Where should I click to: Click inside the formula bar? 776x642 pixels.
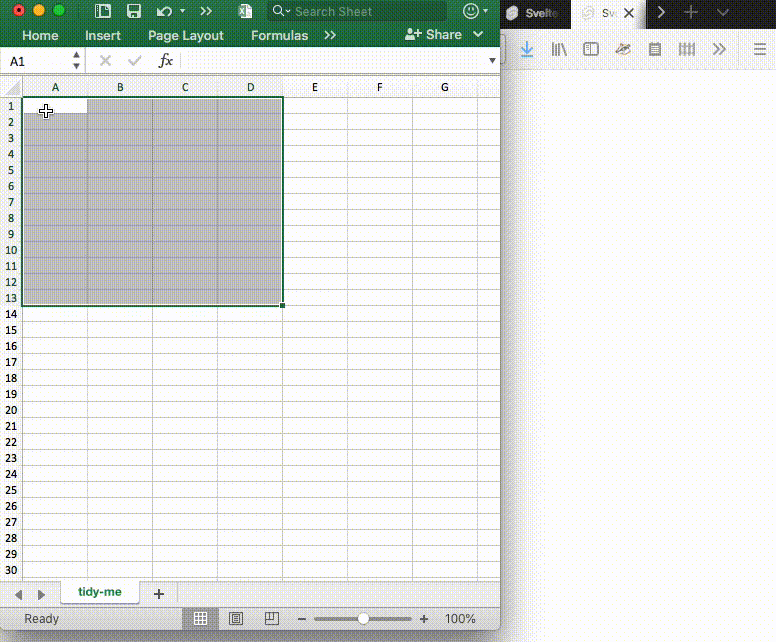(334, 61)
